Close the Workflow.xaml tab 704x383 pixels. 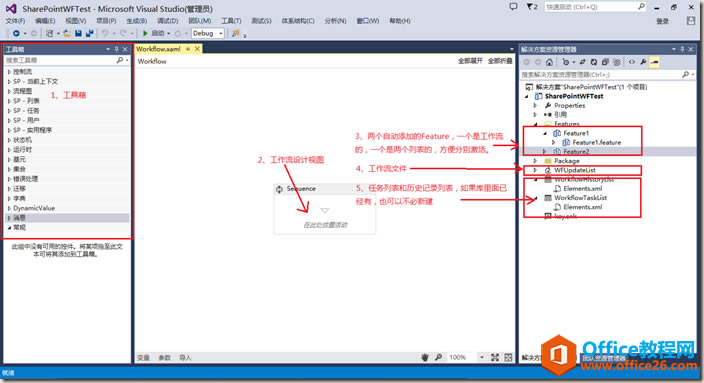pyautogui.click(x=197, y=48)
